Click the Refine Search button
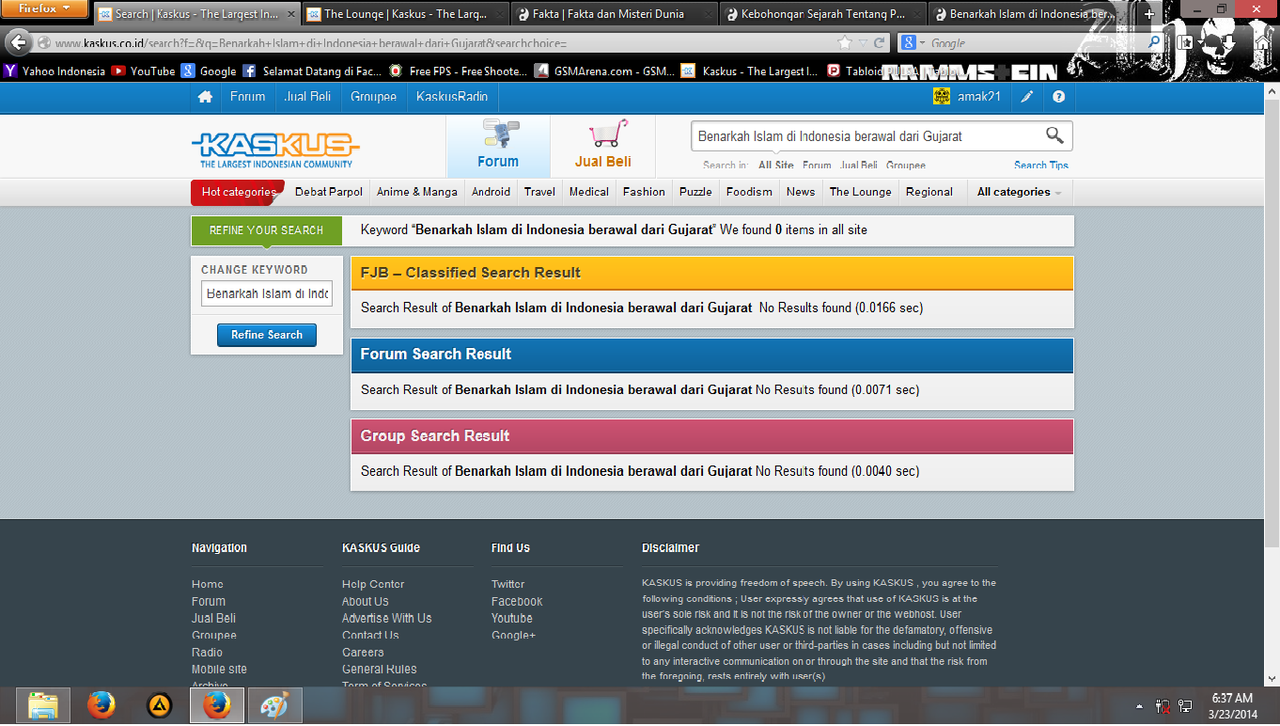This screenshot has height=726, width=1280. click(267, 335)
